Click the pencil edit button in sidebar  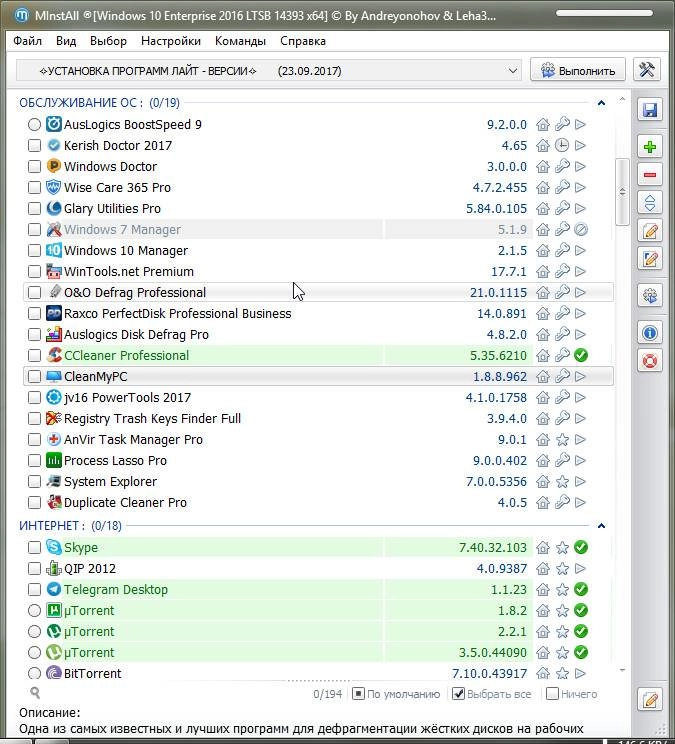[x=649, y=231]
